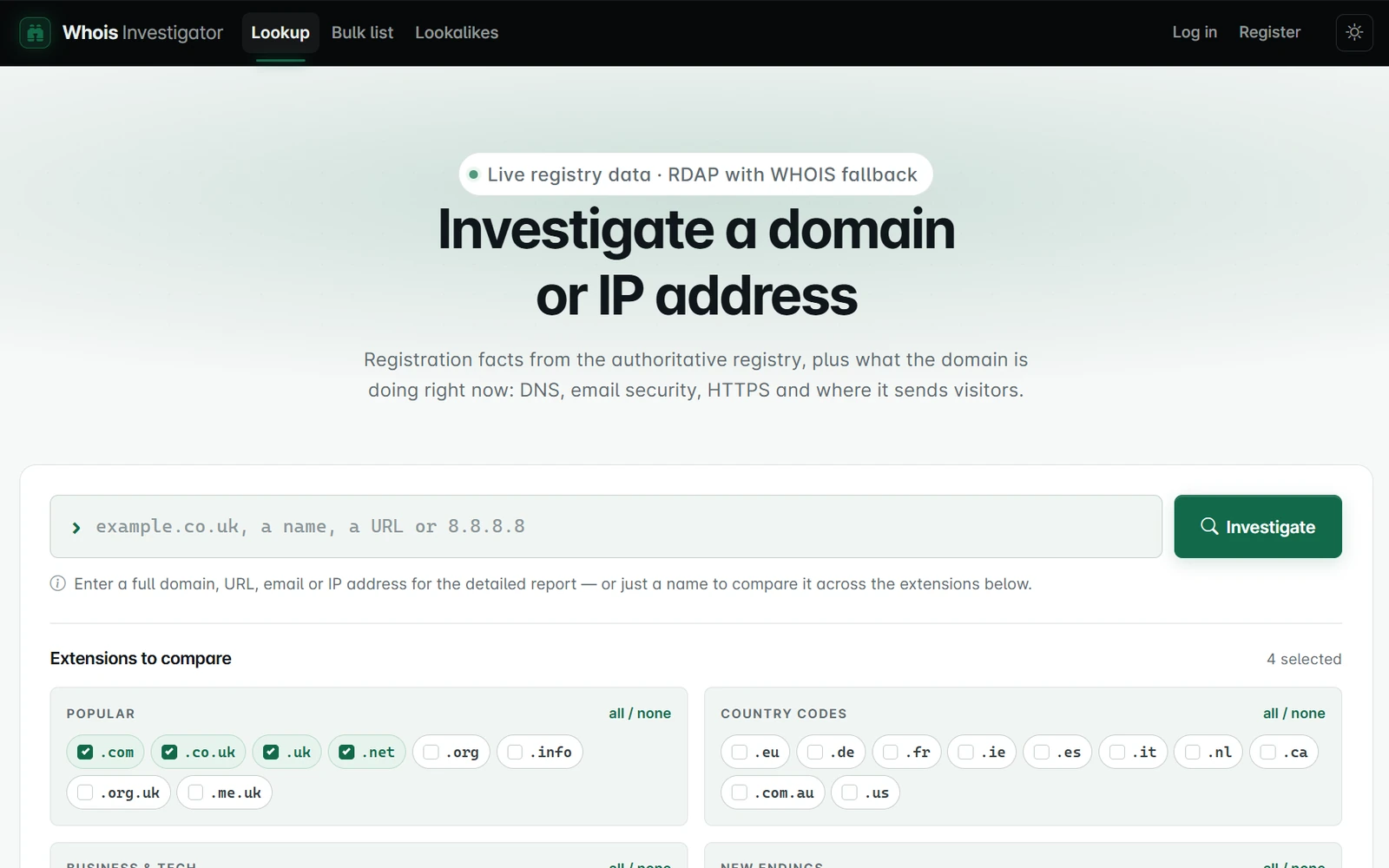1389x868 pixels.
Task: Click the Whois Investigator binoculars logo icon
Action: (x=35, y=33)
